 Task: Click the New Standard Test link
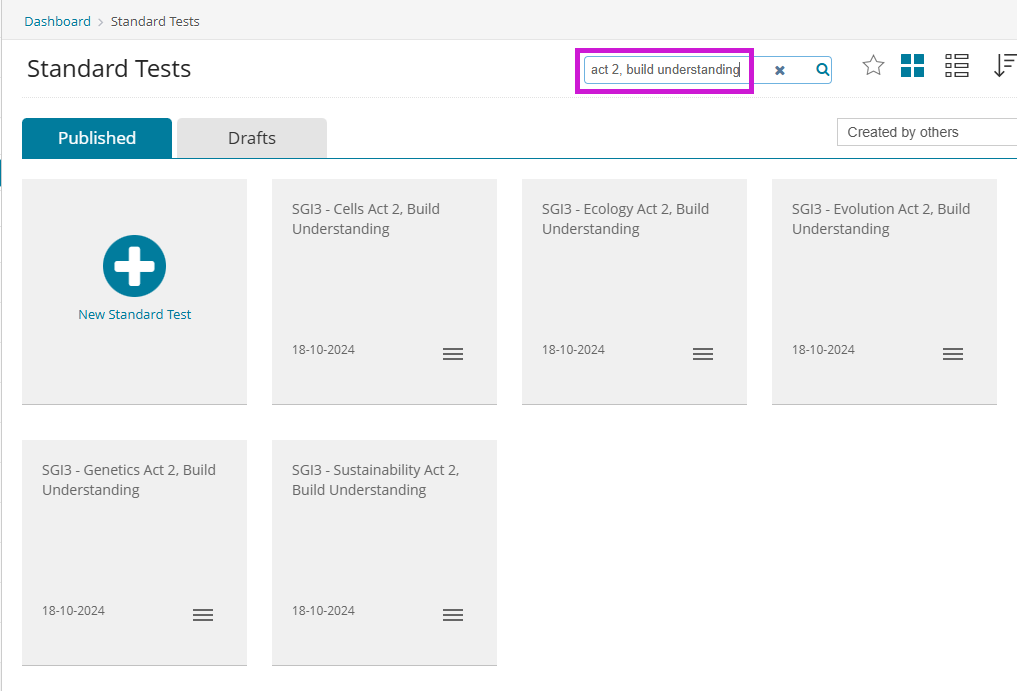coord(135,314)
